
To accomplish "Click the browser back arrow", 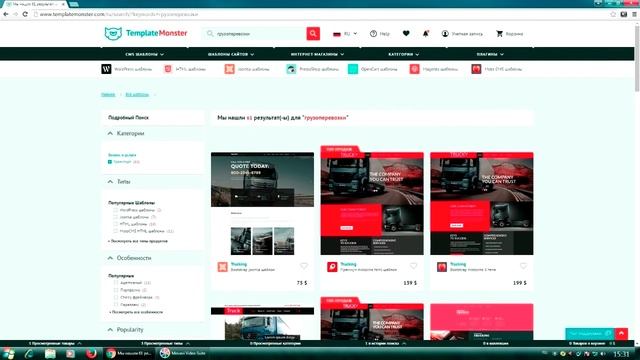I will coord(5,14).
